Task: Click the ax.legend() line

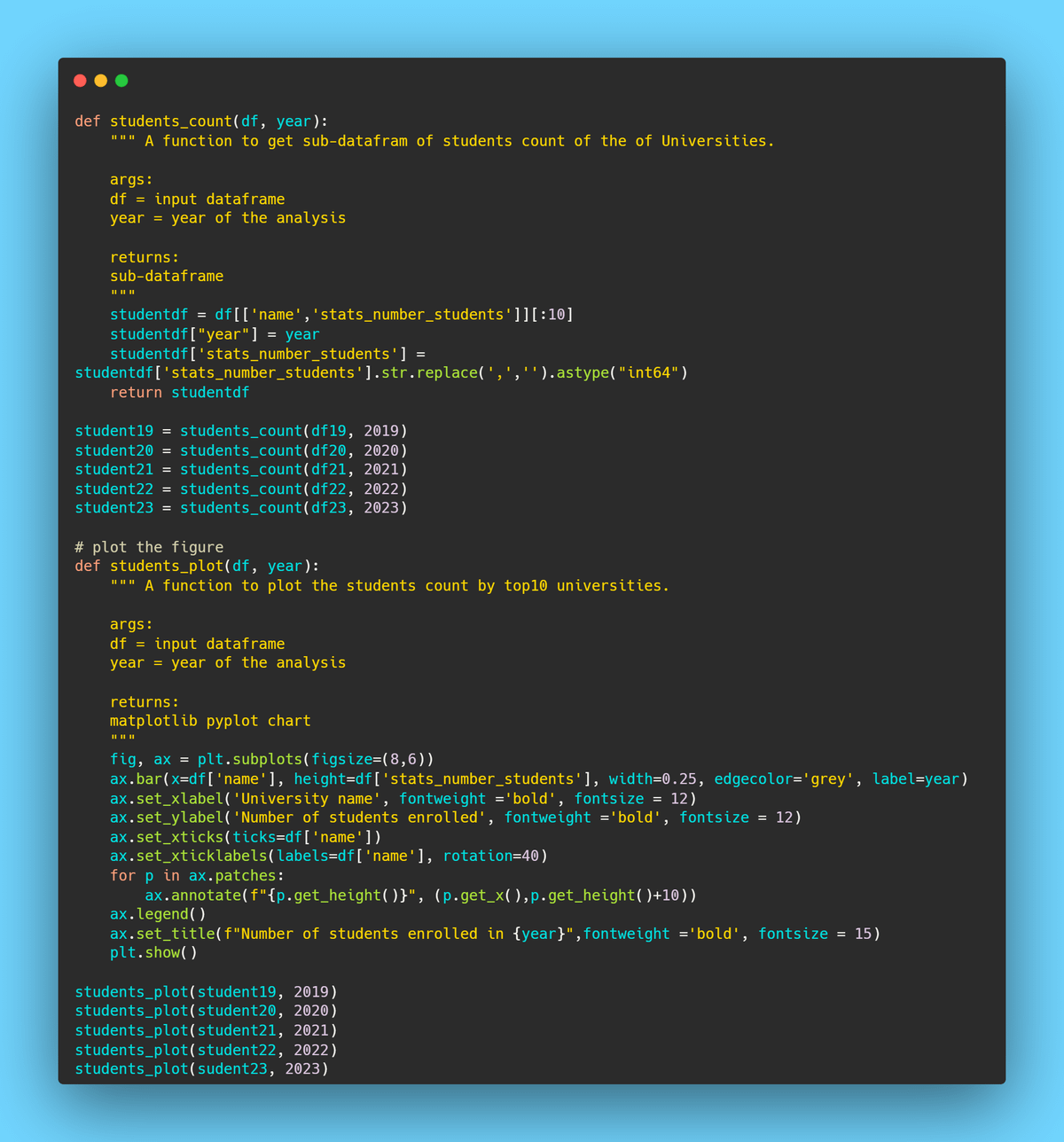Action: click(158, 914)
